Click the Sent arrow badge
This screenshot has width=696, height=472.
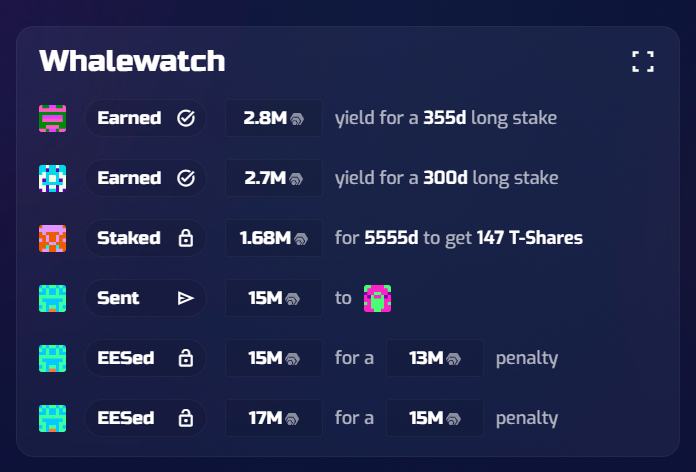(145, 298)
